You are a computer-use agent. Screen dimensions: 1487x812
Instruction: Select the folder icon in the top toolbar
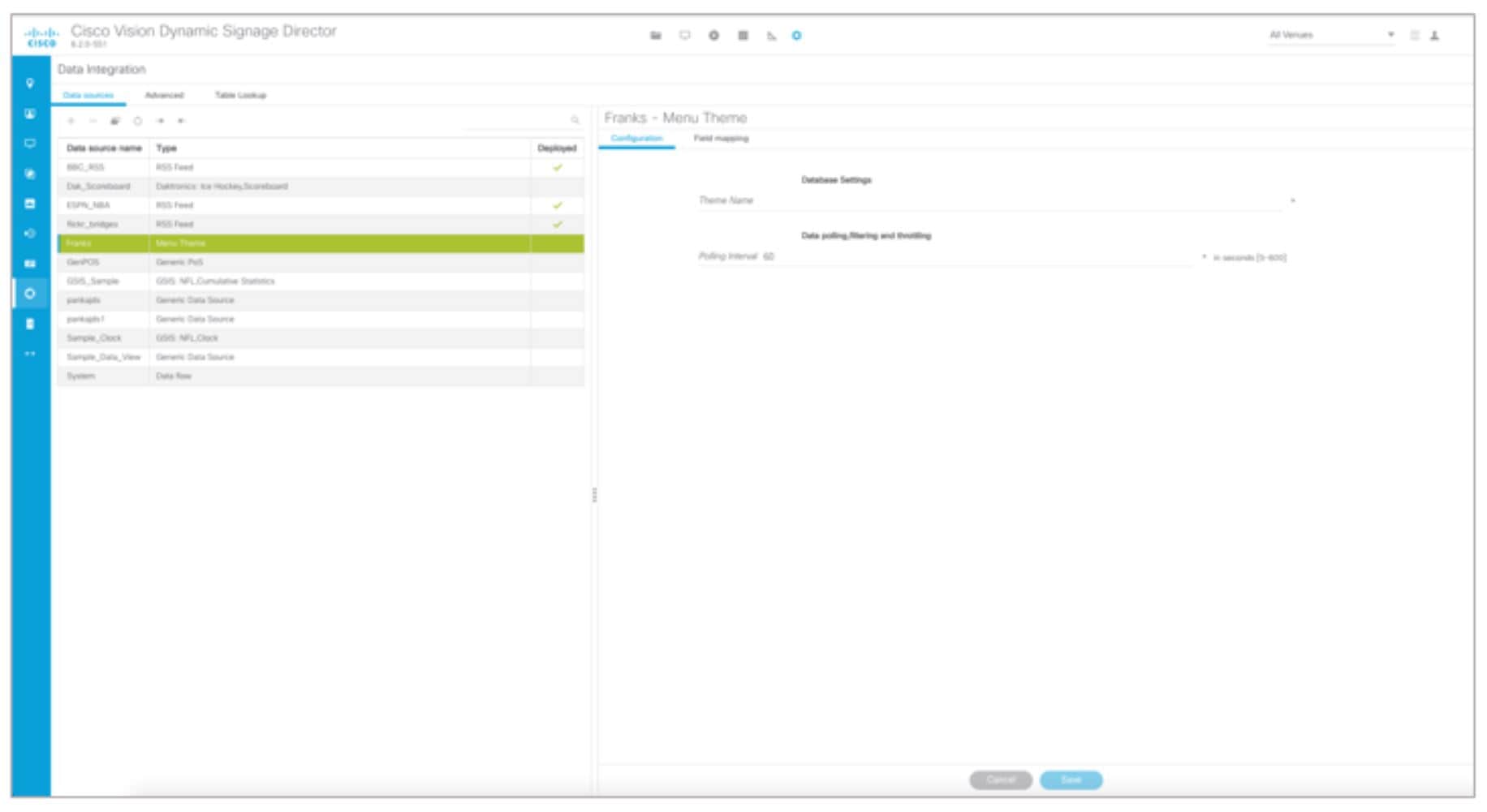click(657, 36)
